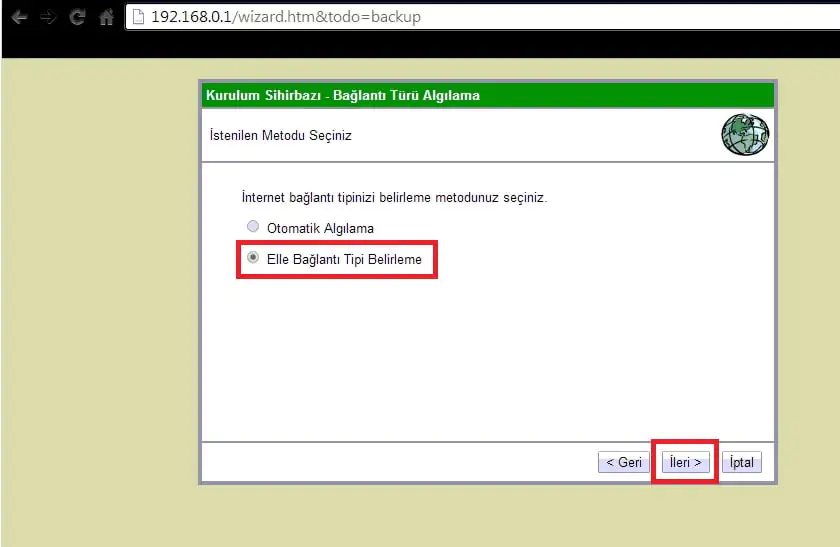Click the page icon in the address bar
This screenshot has width=840, height=547.
point(138,17)
